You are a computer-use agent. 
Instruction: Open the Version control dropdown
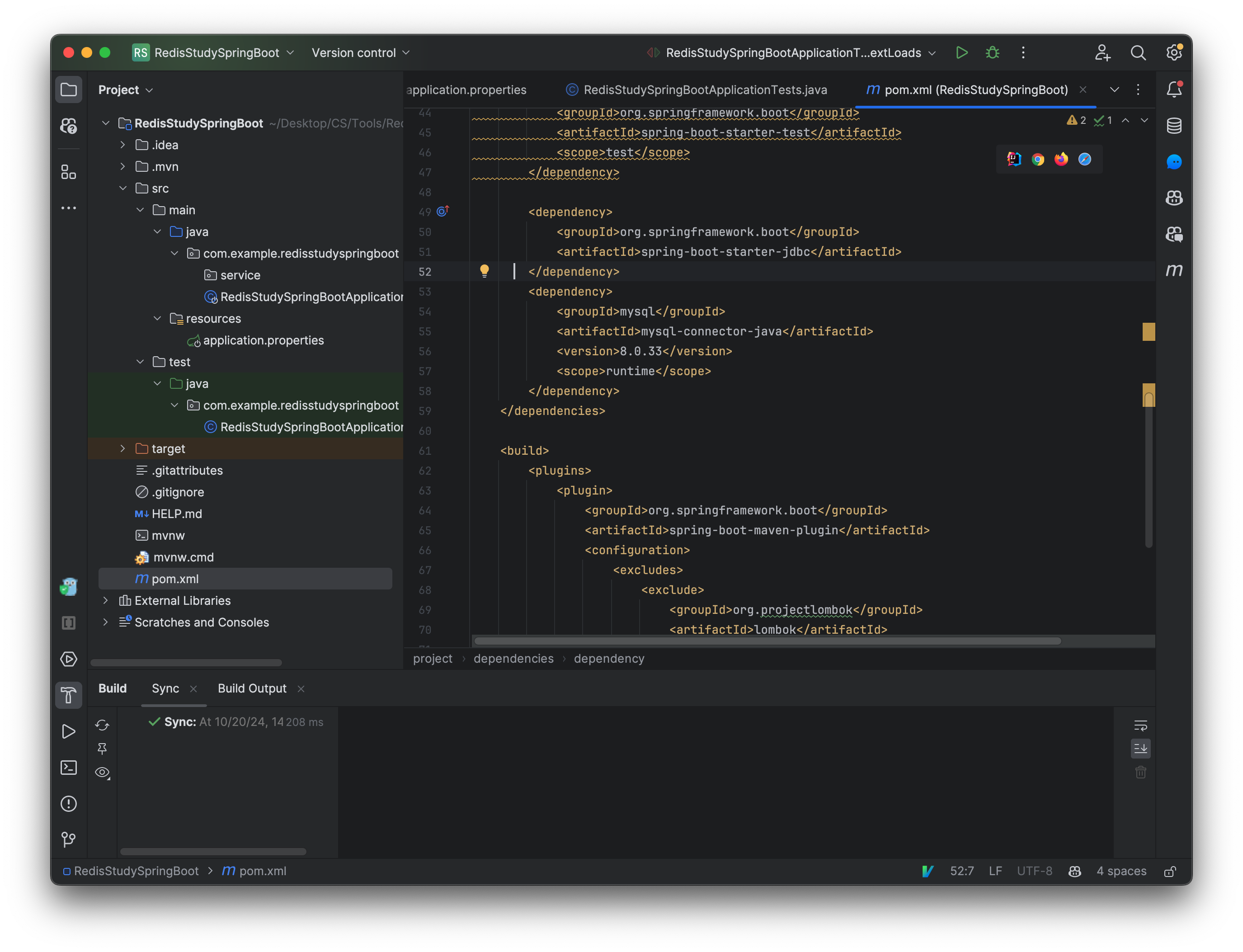pos(361,53)
